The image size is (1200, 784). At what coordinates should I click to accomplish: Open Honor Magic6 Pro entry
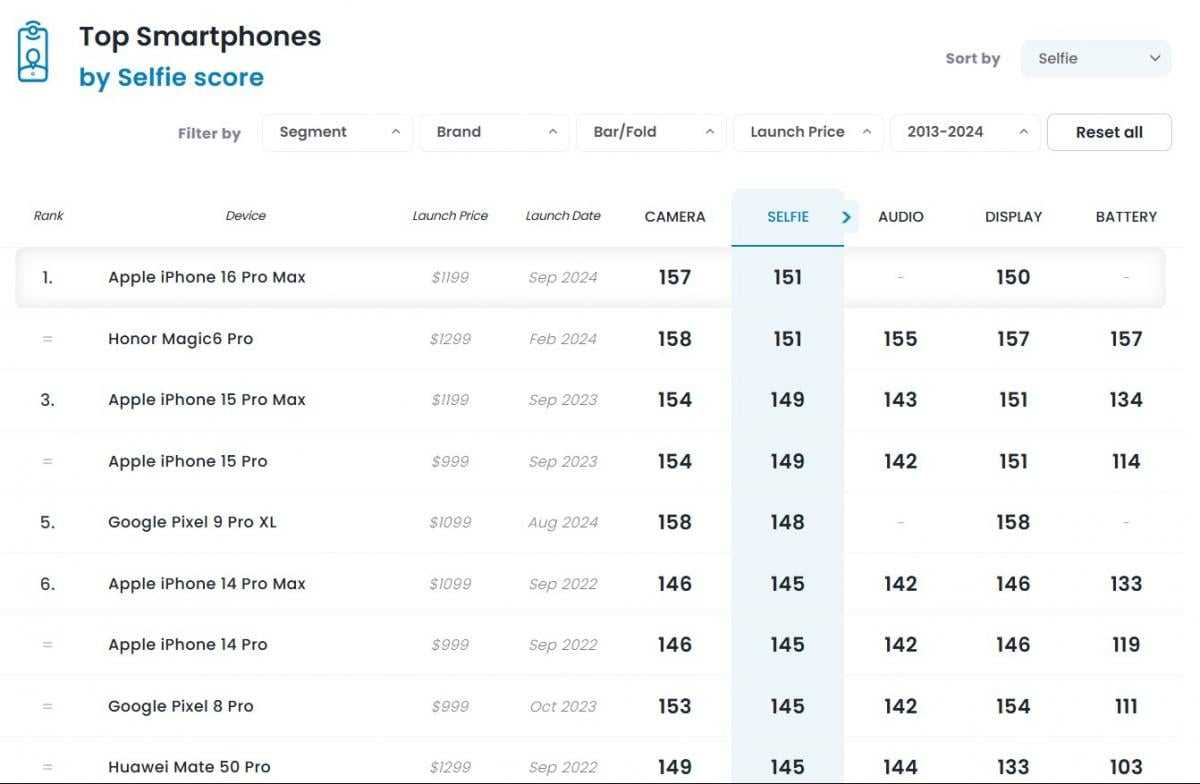pos(180,338)
